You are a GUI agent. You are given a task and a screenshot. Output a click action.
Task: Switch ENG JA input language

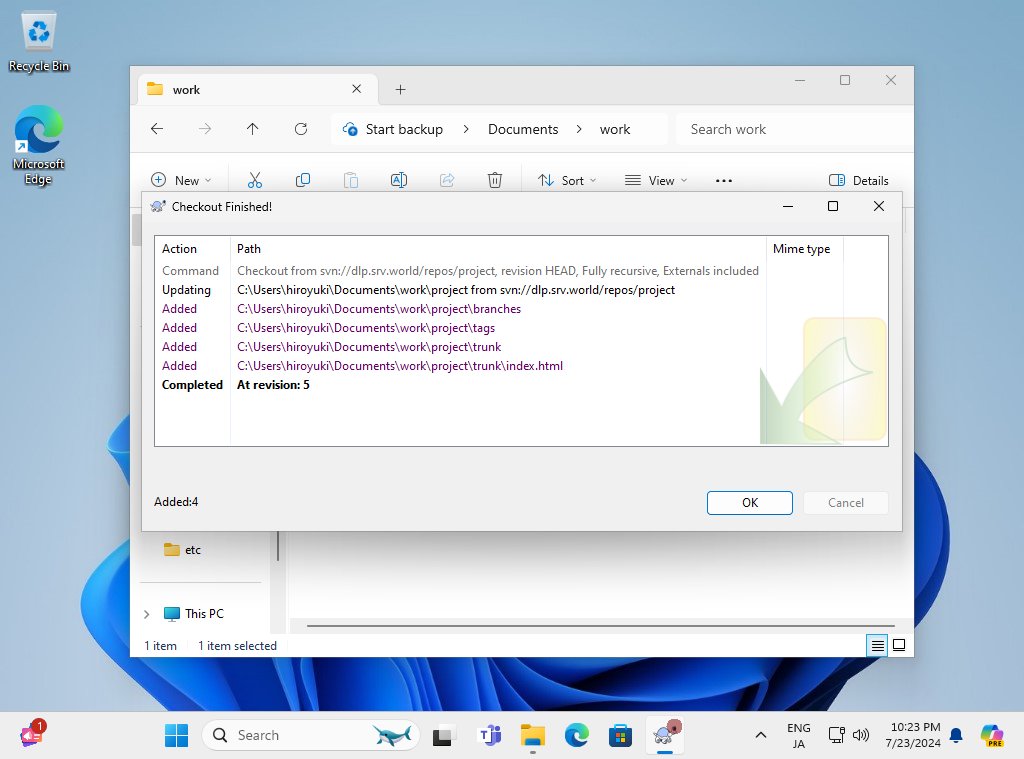[x=799, y=735]
